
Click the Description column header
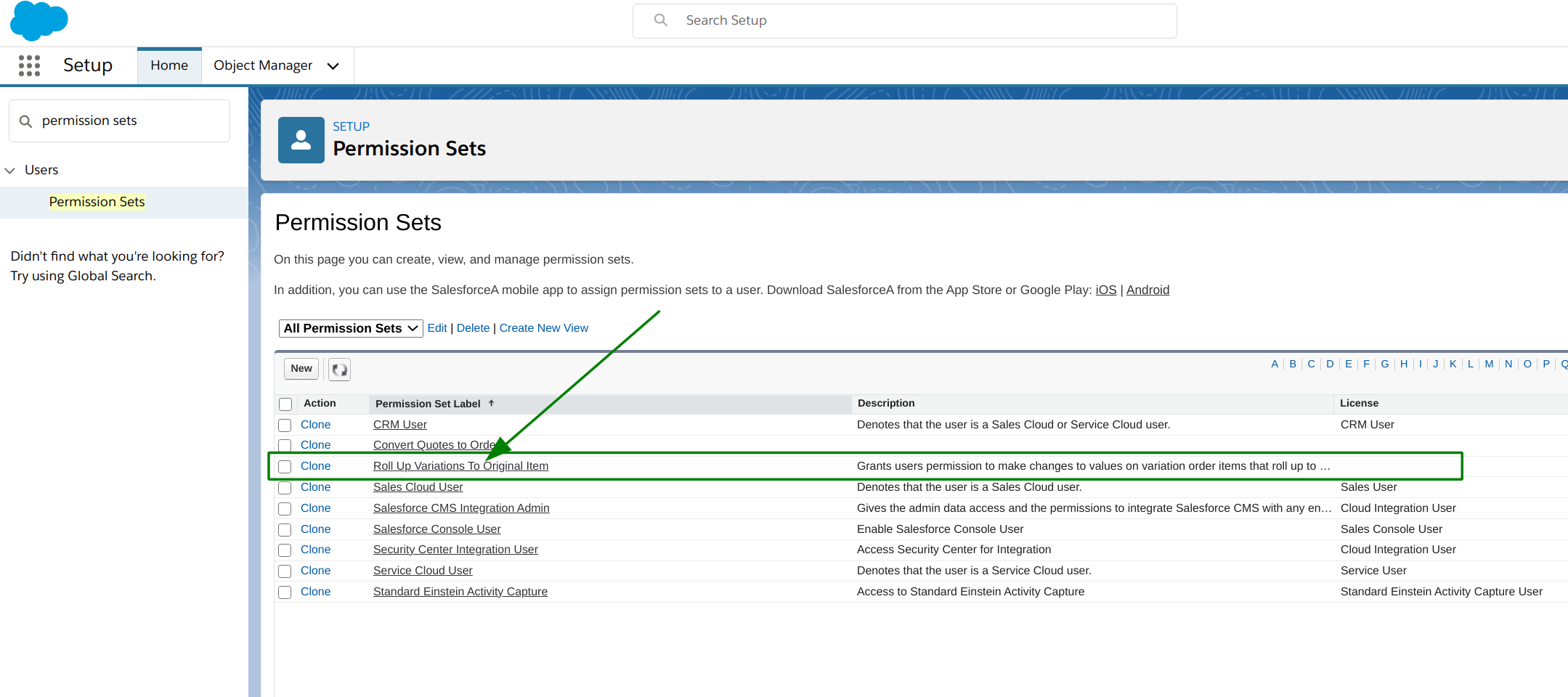886,403
